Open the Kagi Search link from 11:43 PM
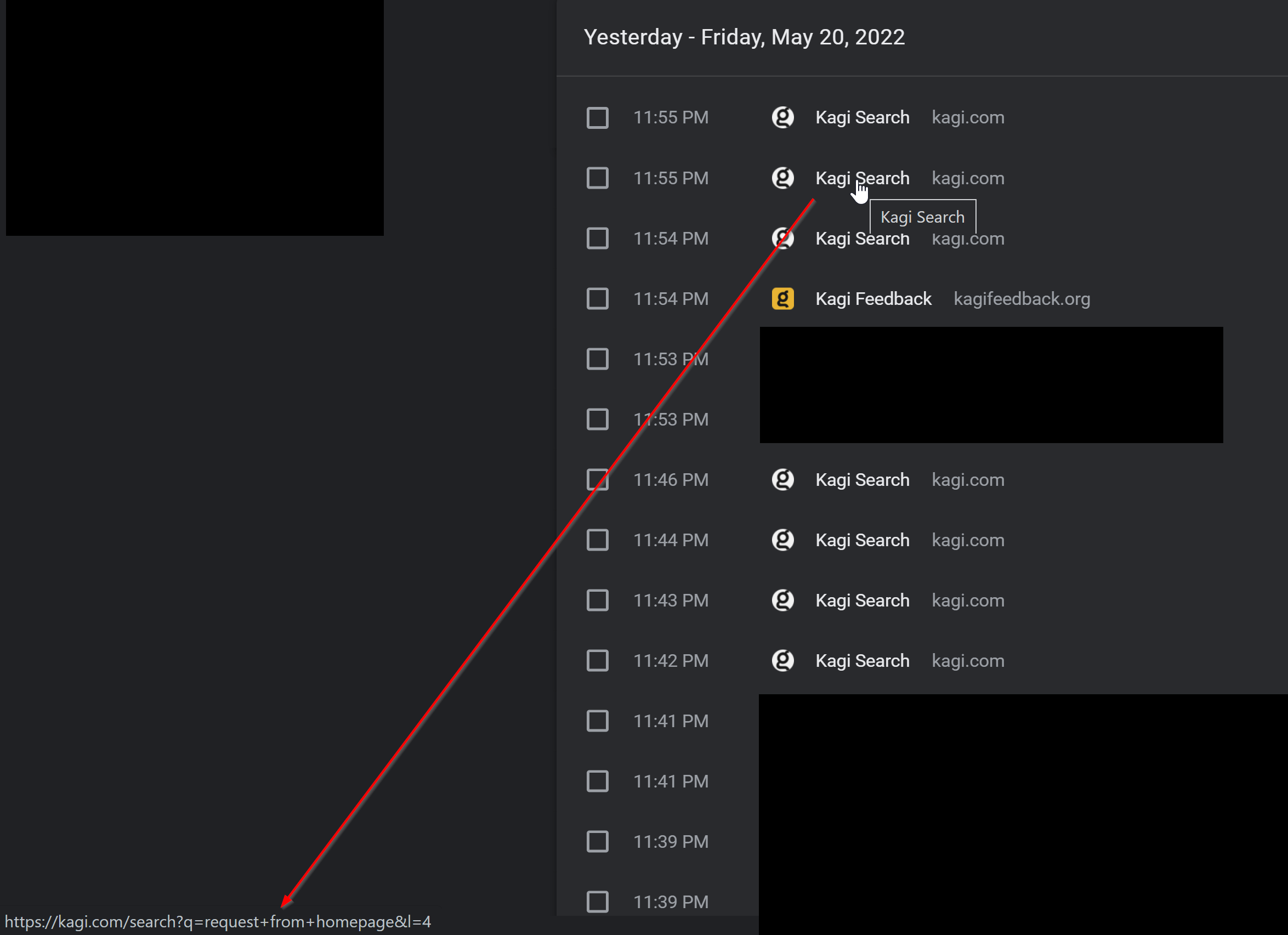The height and width of the screenshot is (935, 1288). pyautogui.click(x=862, y=600)
